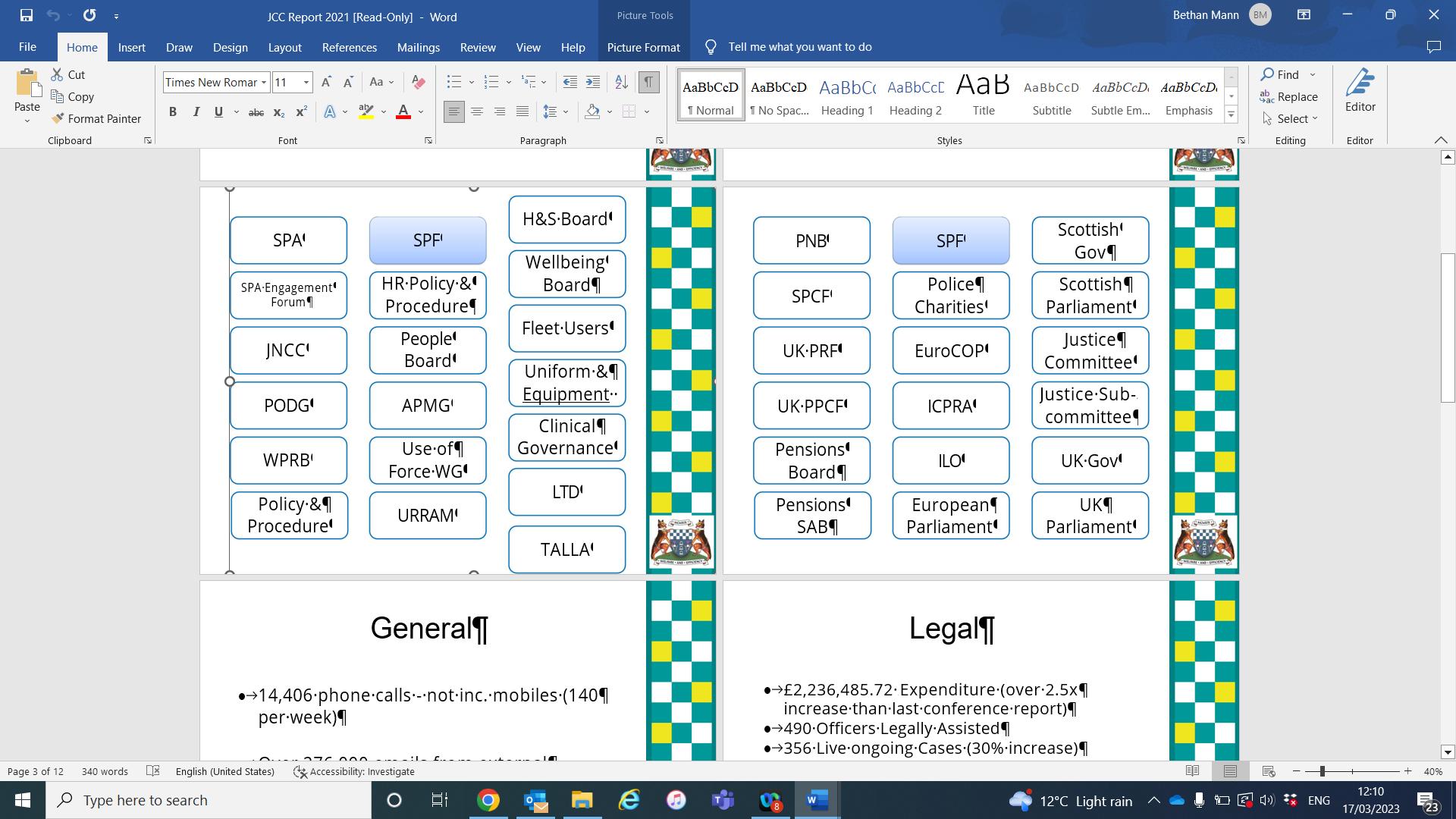Click the Clear All Formatting icon

point(418,82)
